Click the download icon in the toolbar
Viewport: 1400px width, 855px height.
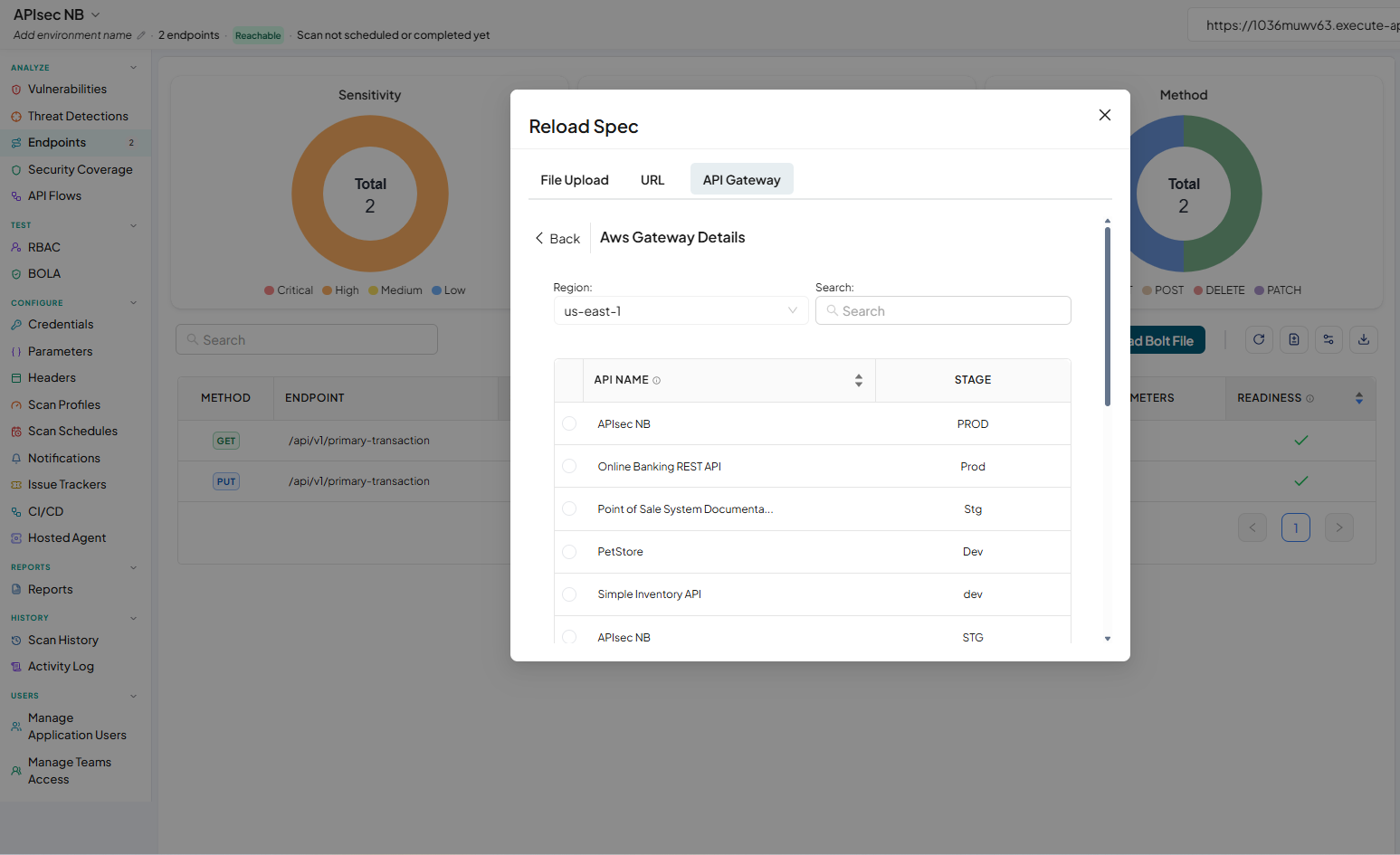pyautogui.click(x=1364, y=340)
